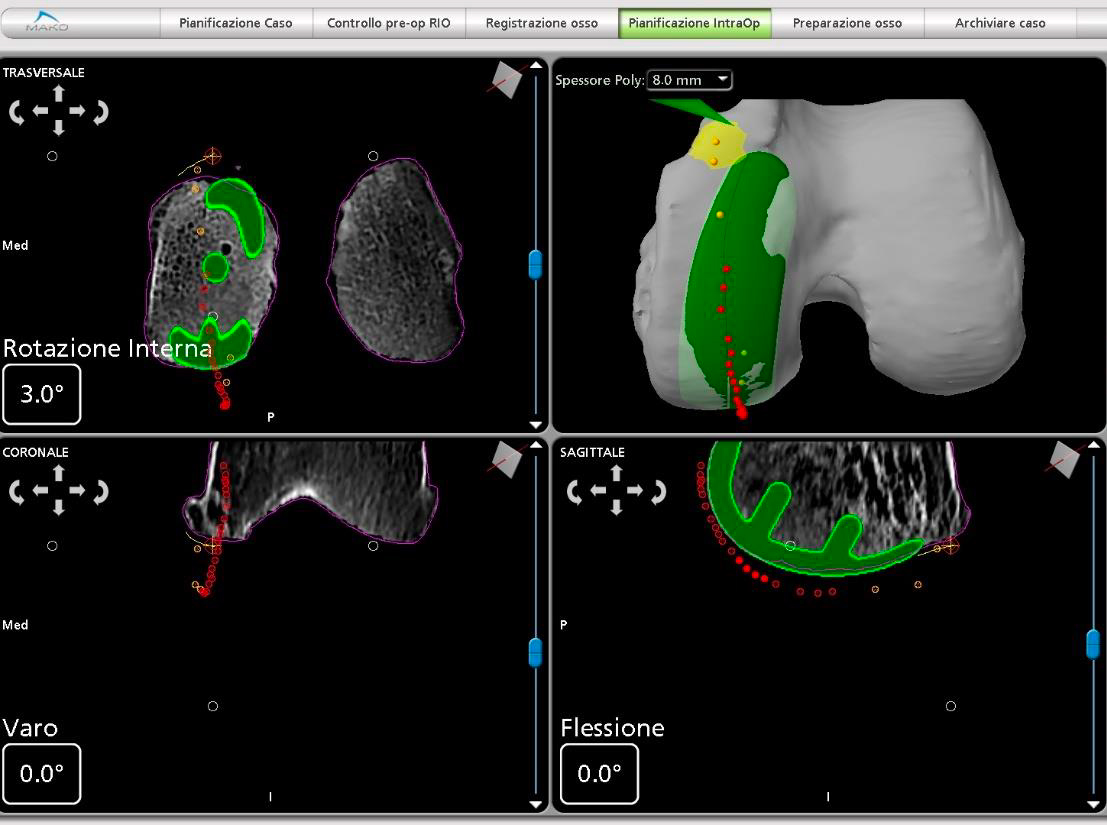Image resolution: width=1107 pixels, height=825 pixels.
Task: Click left arrow in Coronale view controls
Action: [40, 490]
